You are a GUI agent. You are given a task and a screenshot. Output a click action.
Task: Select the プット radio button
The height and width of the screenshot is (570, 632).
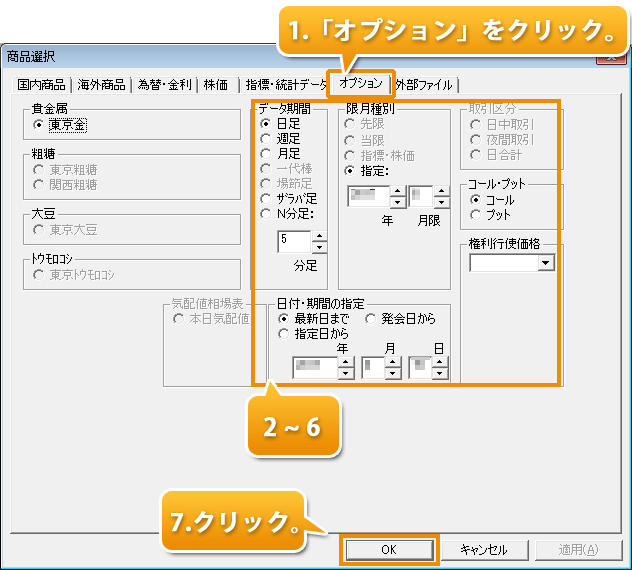(476, 214)
